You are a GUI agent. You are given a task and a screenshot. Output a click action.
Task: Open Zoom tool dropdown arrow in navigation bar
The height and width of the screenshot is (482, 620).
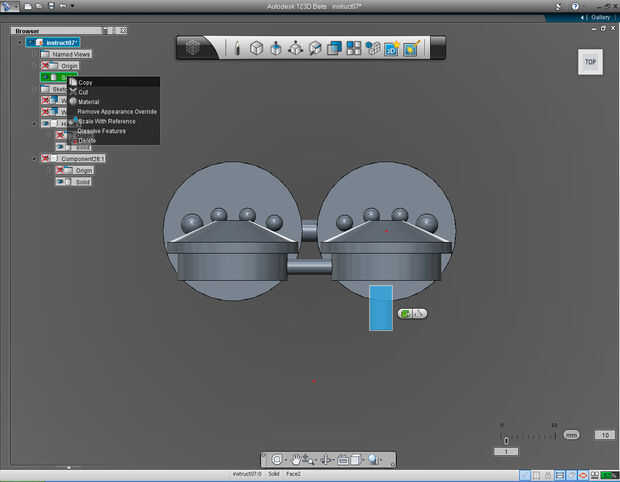click(x=315, y=460)
